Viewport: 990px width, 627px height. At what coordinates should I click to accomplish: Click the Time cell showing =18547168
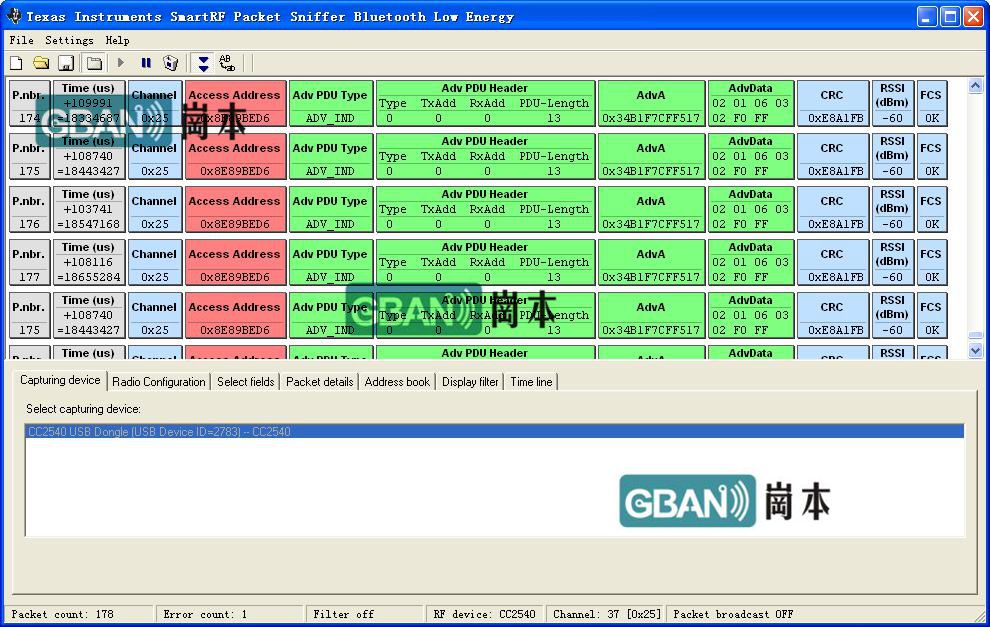88,210
